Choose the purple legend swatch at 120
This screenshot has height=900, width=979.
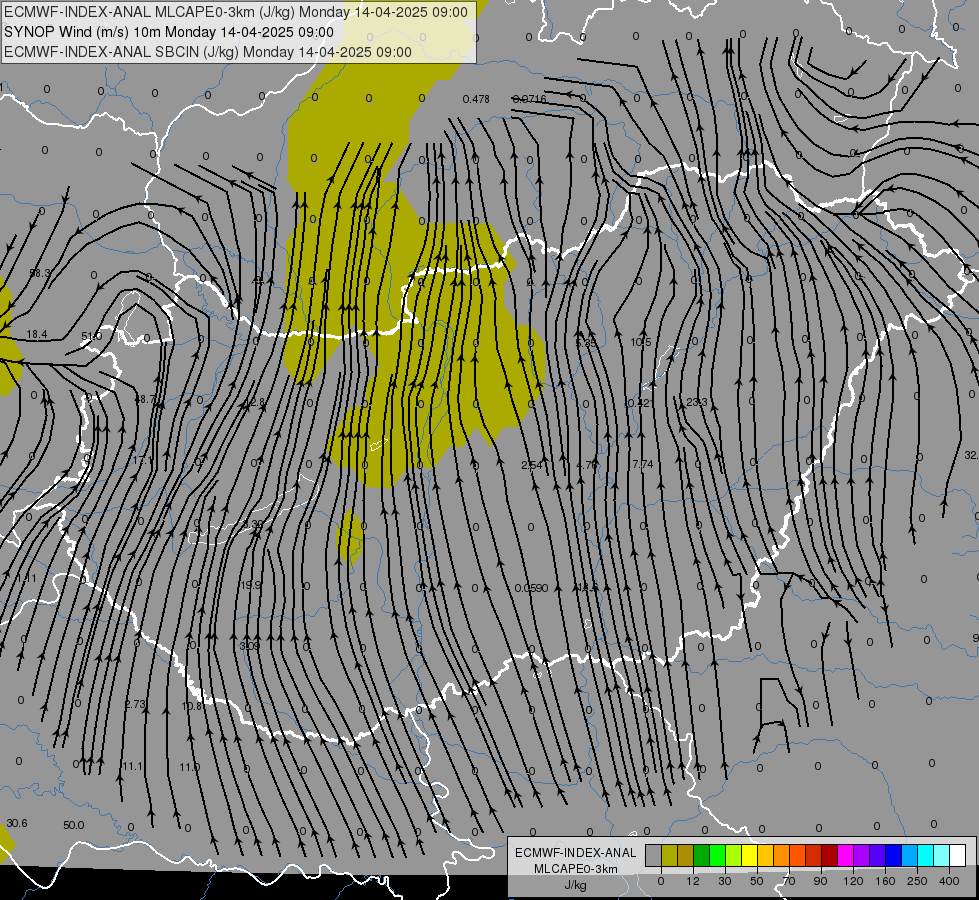coord(862,856)
